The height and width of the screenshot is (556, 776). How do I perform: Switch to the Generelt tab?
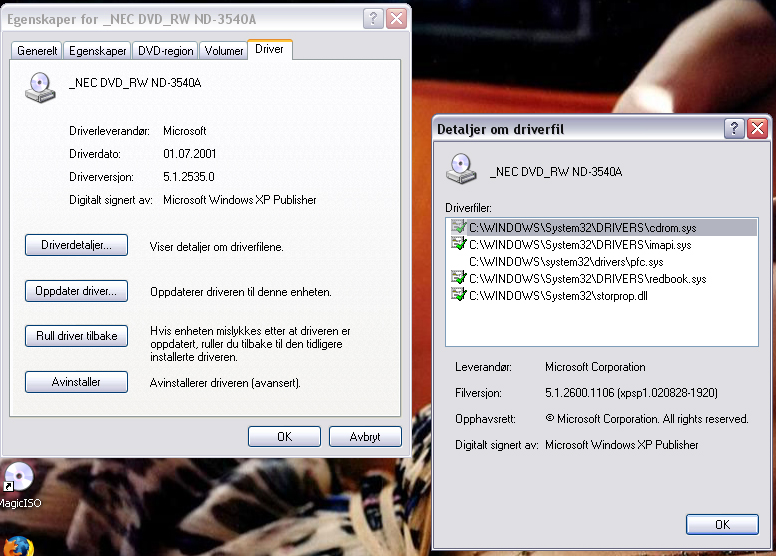(37, 51)
